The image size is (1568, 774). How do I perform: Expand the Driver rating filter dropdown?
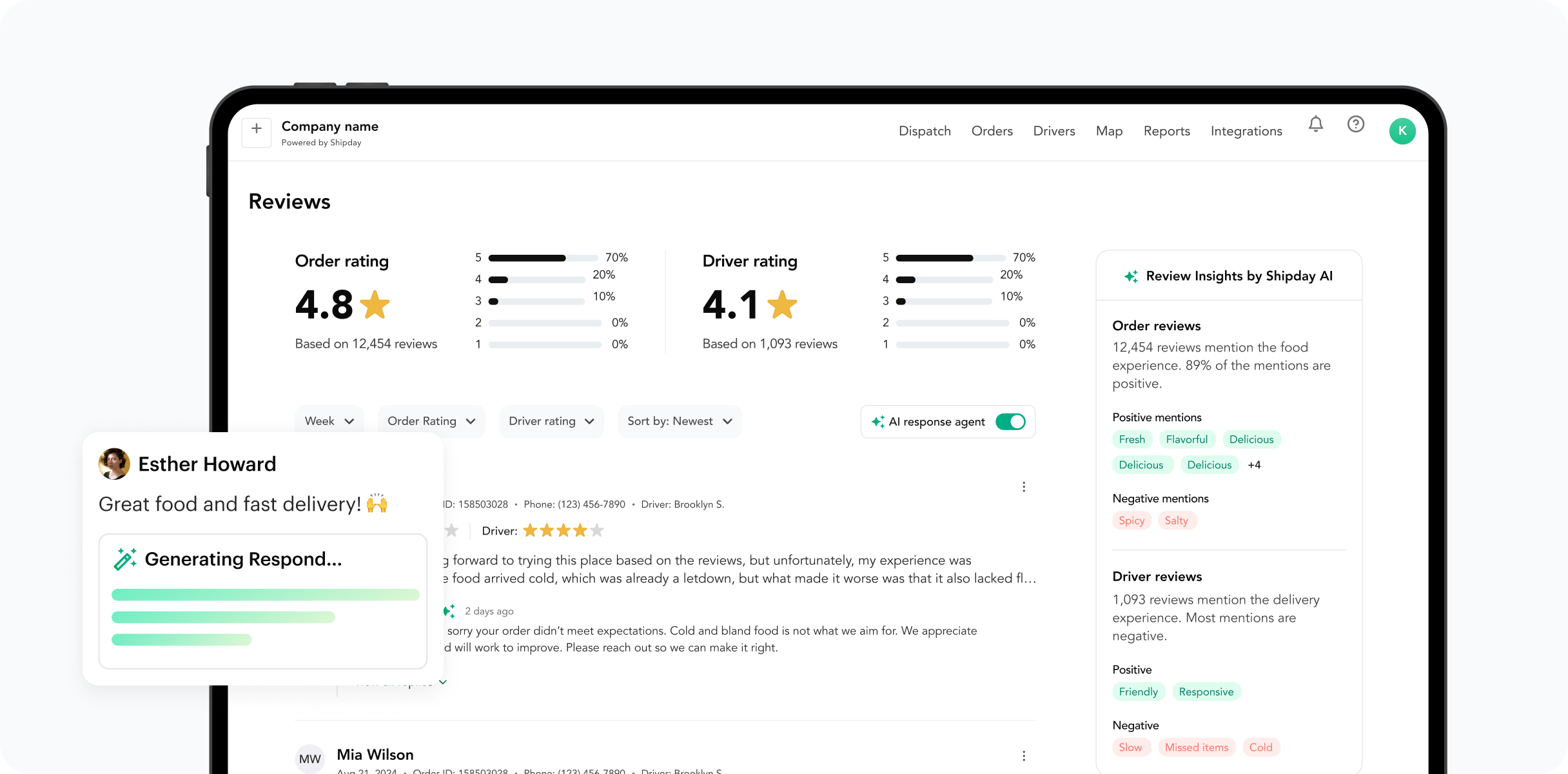click(551, 421)
